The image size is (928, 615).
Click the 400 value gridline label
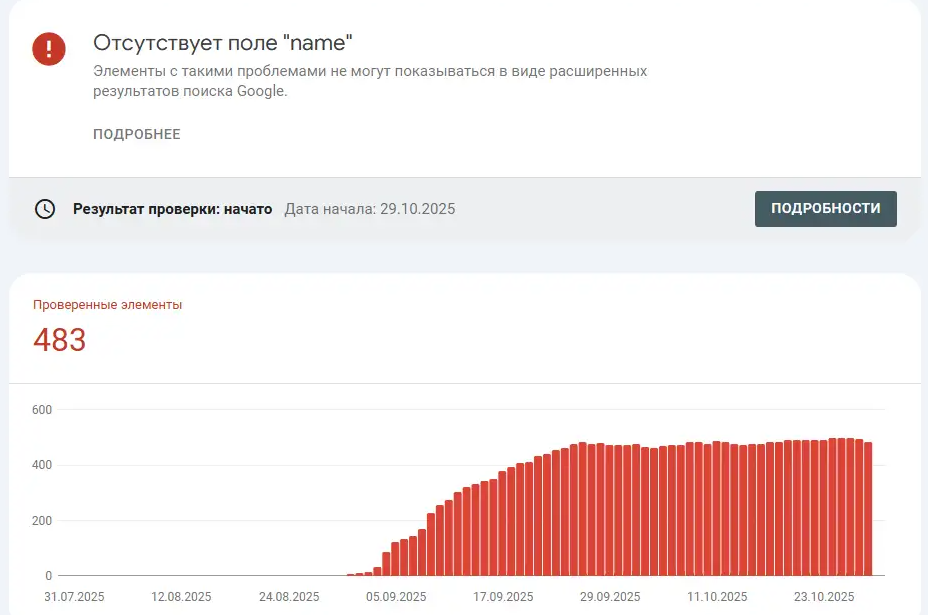pyautogui.click(x=42, y=465)
